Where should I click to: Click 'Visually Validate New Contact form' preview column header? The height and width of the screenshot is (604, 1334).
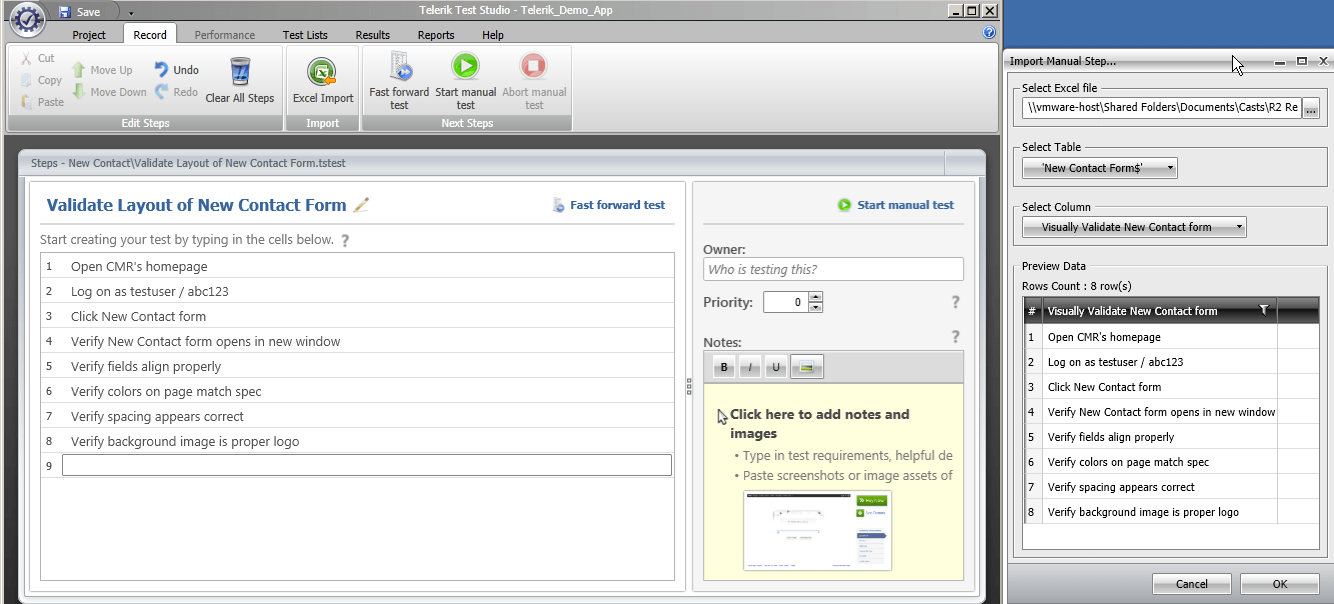pyautogui.click(x=1160, y=311)
